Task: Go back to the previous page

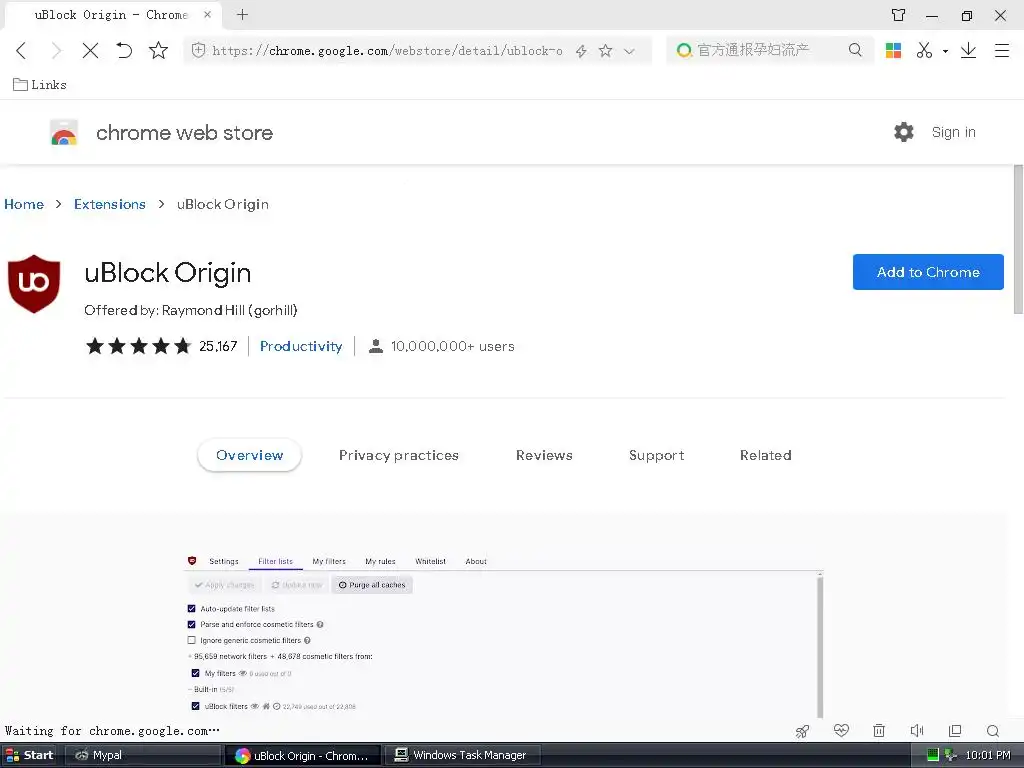Action: coord(22,50)
